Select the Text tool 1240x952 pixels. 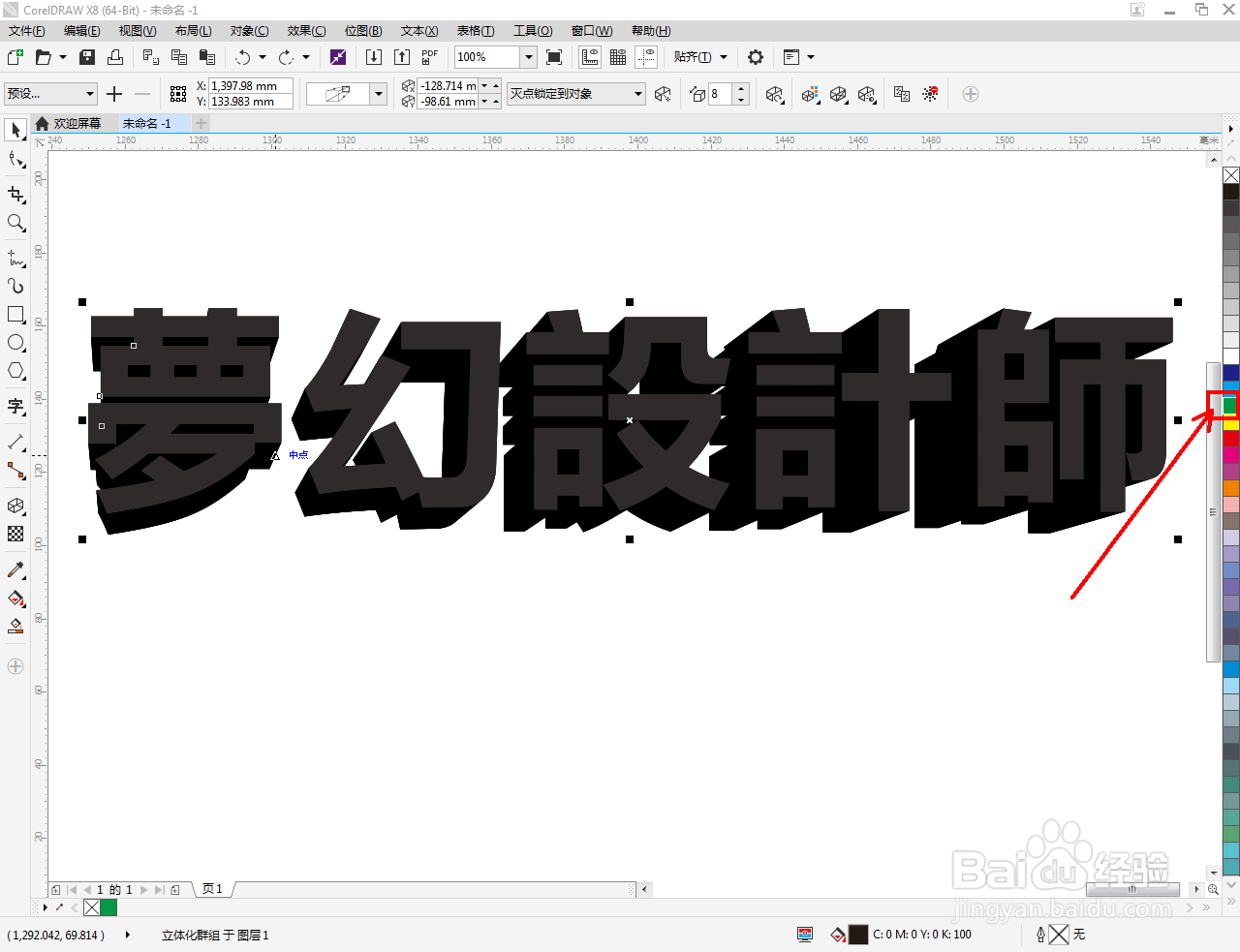(x=15, y=406)
